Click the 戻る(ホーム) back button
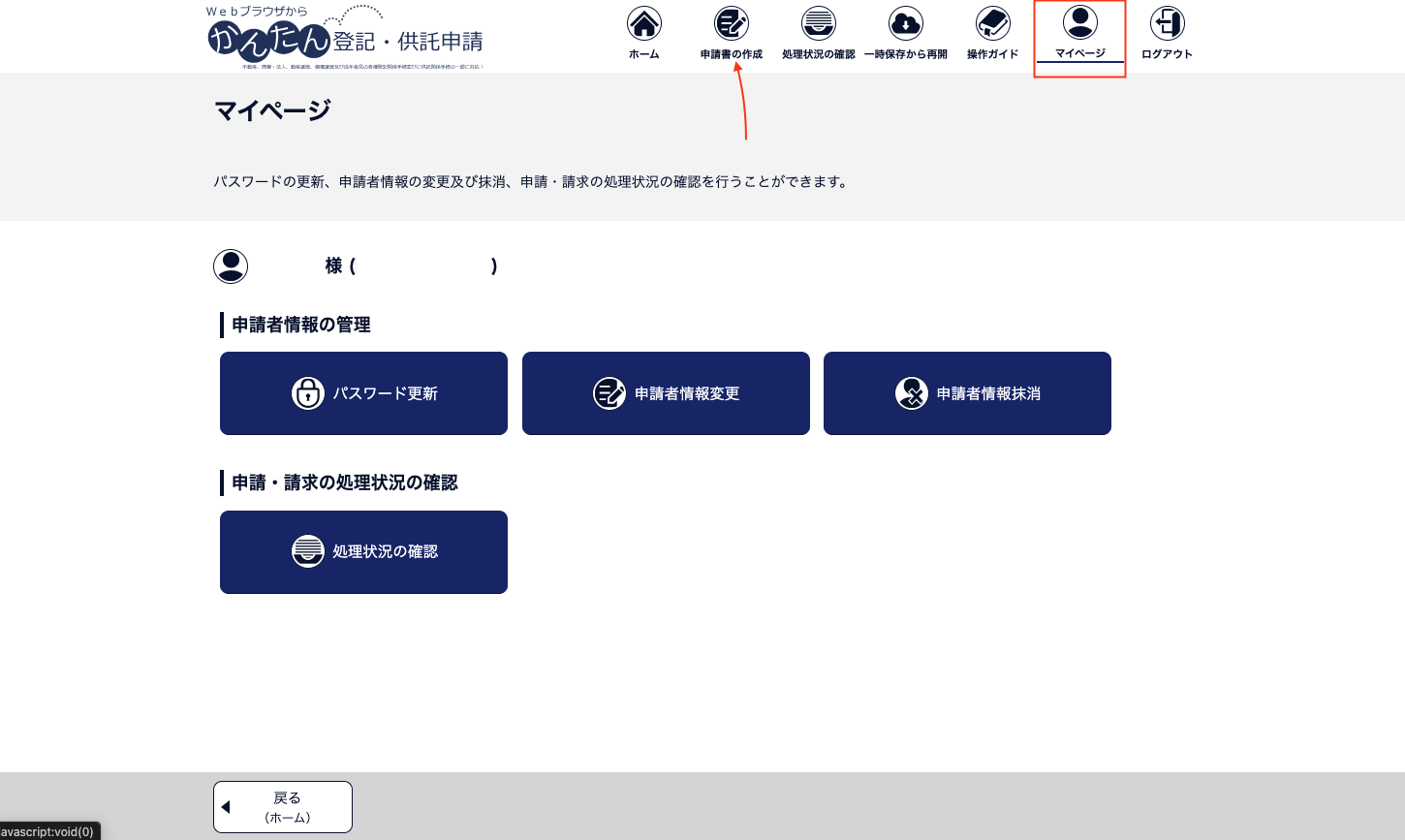The width and height of the screenshot is (1405, 840). (283, 807)
